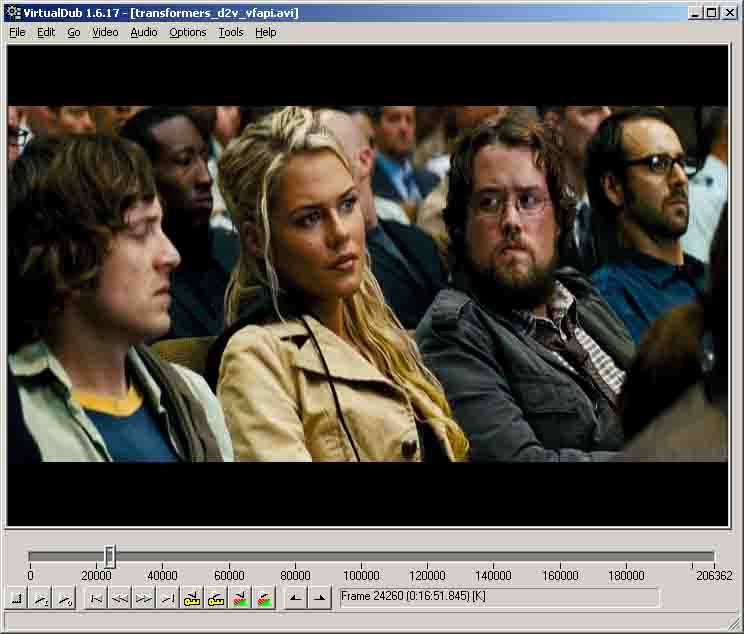Open the File menu

coord(17,32)
